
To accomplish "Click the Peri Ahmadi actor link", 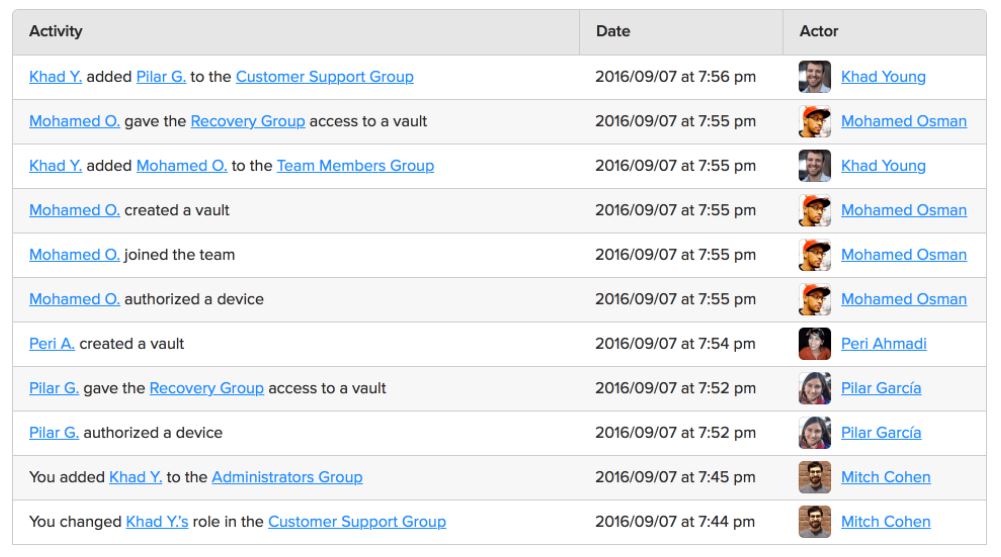I will point(884,344).
